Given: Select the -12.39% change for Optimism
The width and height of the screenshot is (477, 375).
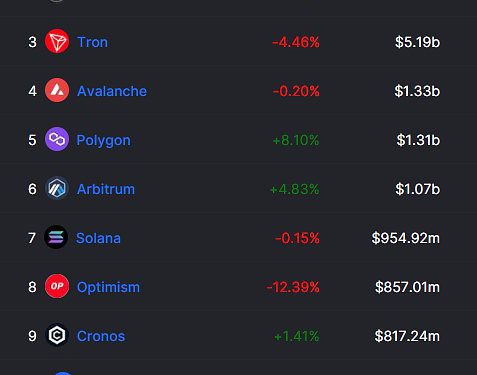Looking at the screenshot, I should coord(293,287).
